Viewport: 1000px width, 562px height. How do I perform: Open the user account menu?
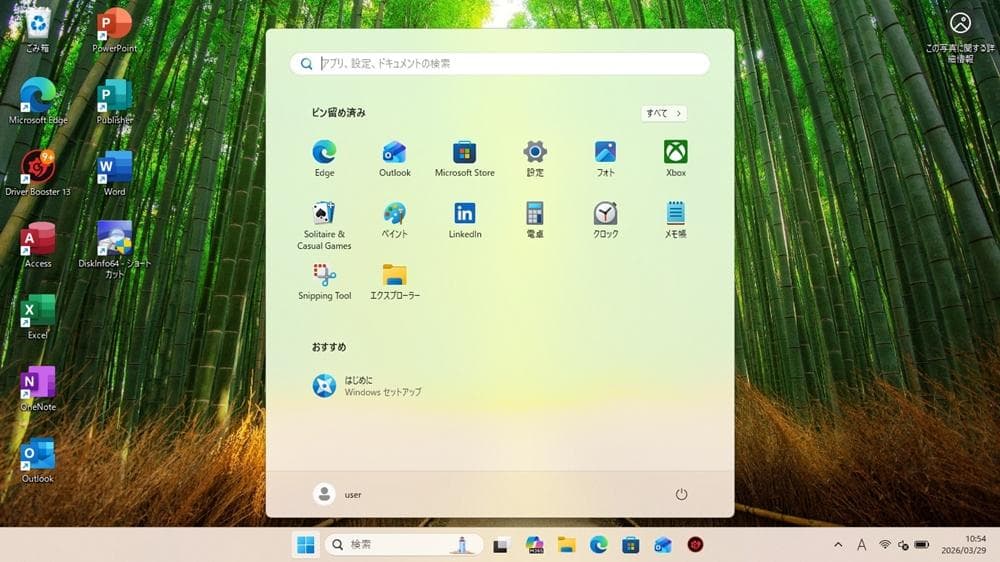[x=337, y=494]
